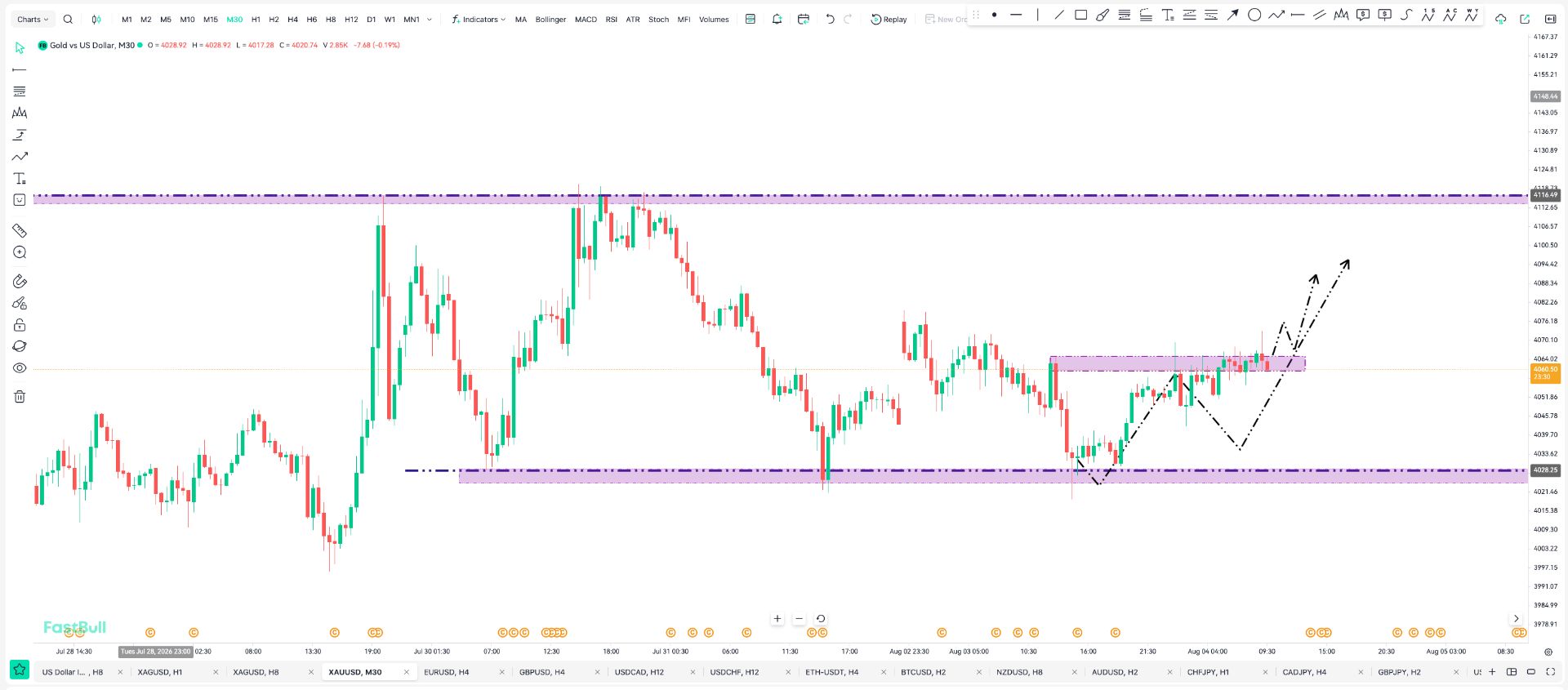Undo the last chart action
The width and height of the screenshot is (1568, 690).
click(x=830, y=19)
